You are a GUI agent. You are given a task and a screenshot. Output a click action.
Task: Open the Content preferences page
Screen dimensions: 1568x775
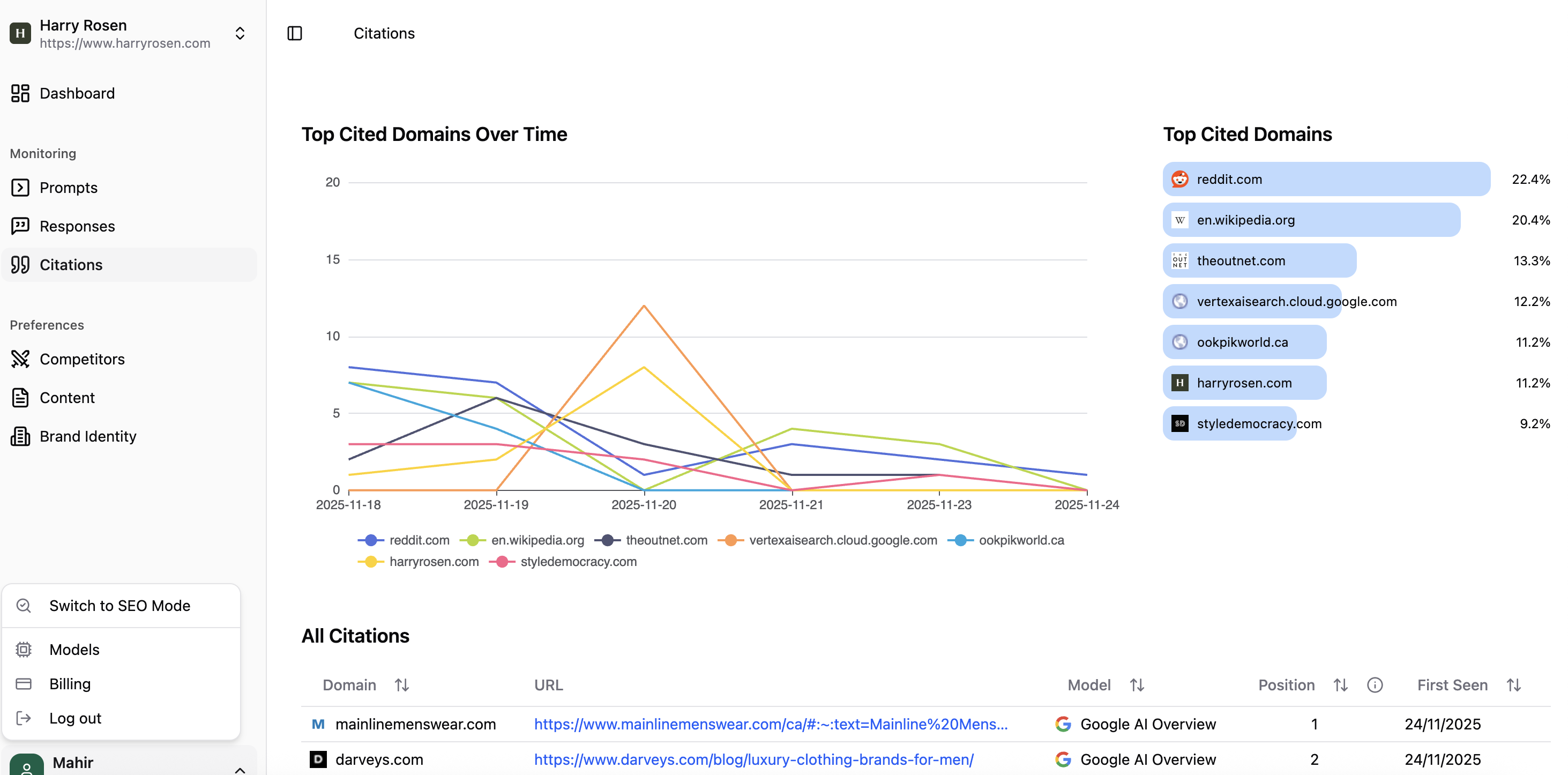click(67, 398)
